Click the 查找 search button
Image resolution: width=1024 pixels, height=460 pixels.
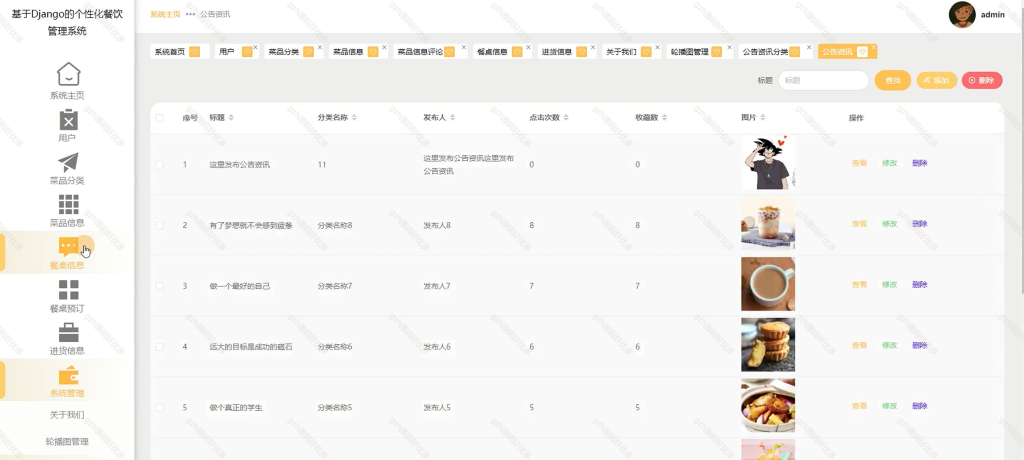893,80
